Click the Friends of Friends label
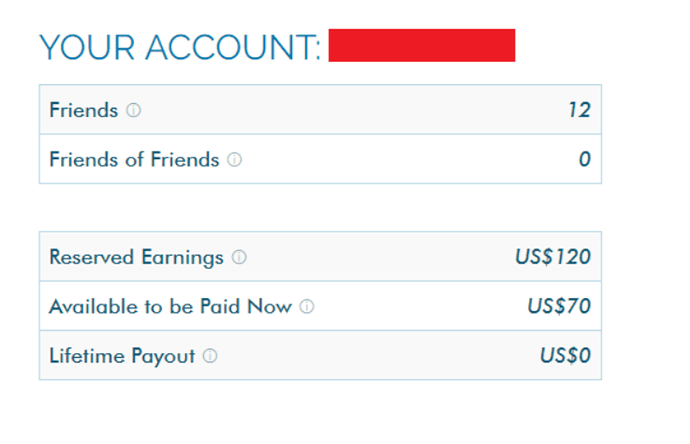This screenshot has height=444, width=690. tap(134, 159)
